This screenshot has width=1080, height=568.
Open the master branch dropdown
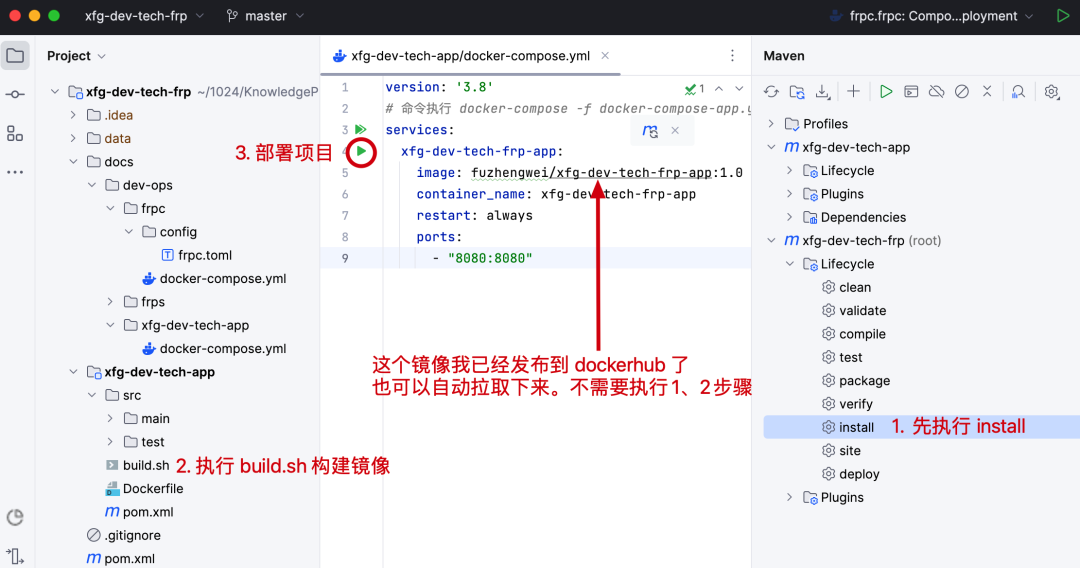click(x=265, y=16)
